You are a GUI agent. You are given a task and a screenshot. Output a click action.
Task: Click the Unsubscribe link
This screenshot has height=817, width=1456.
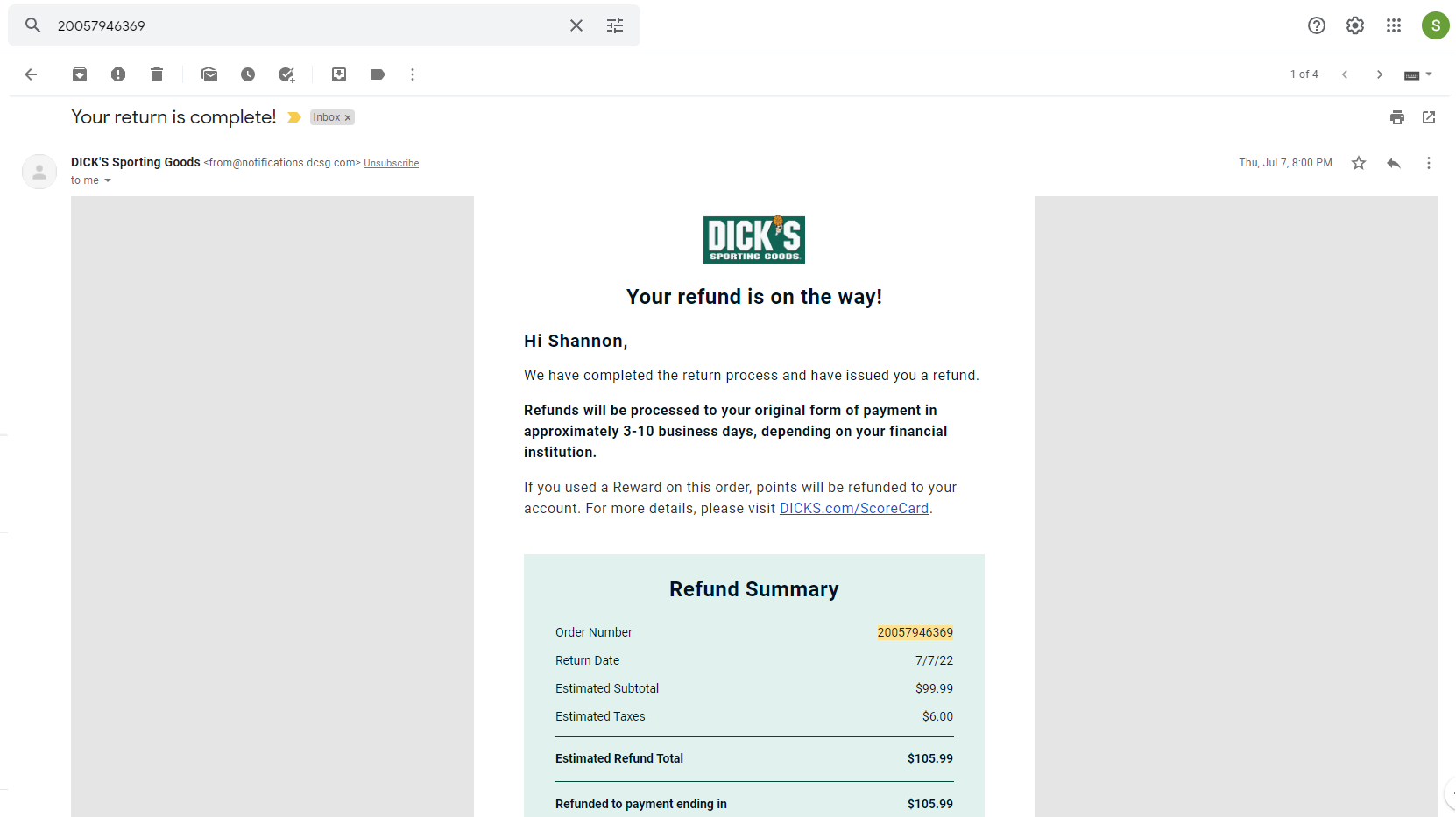point(392,163)
